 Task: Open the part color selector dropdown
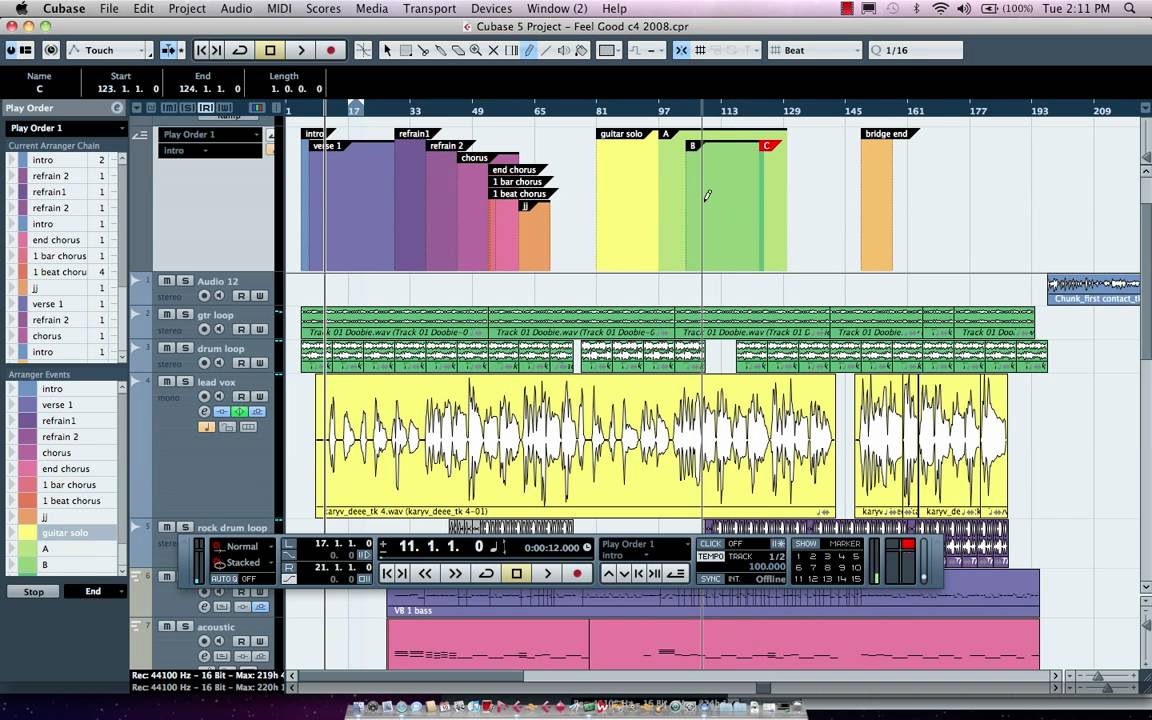(608, 50)
